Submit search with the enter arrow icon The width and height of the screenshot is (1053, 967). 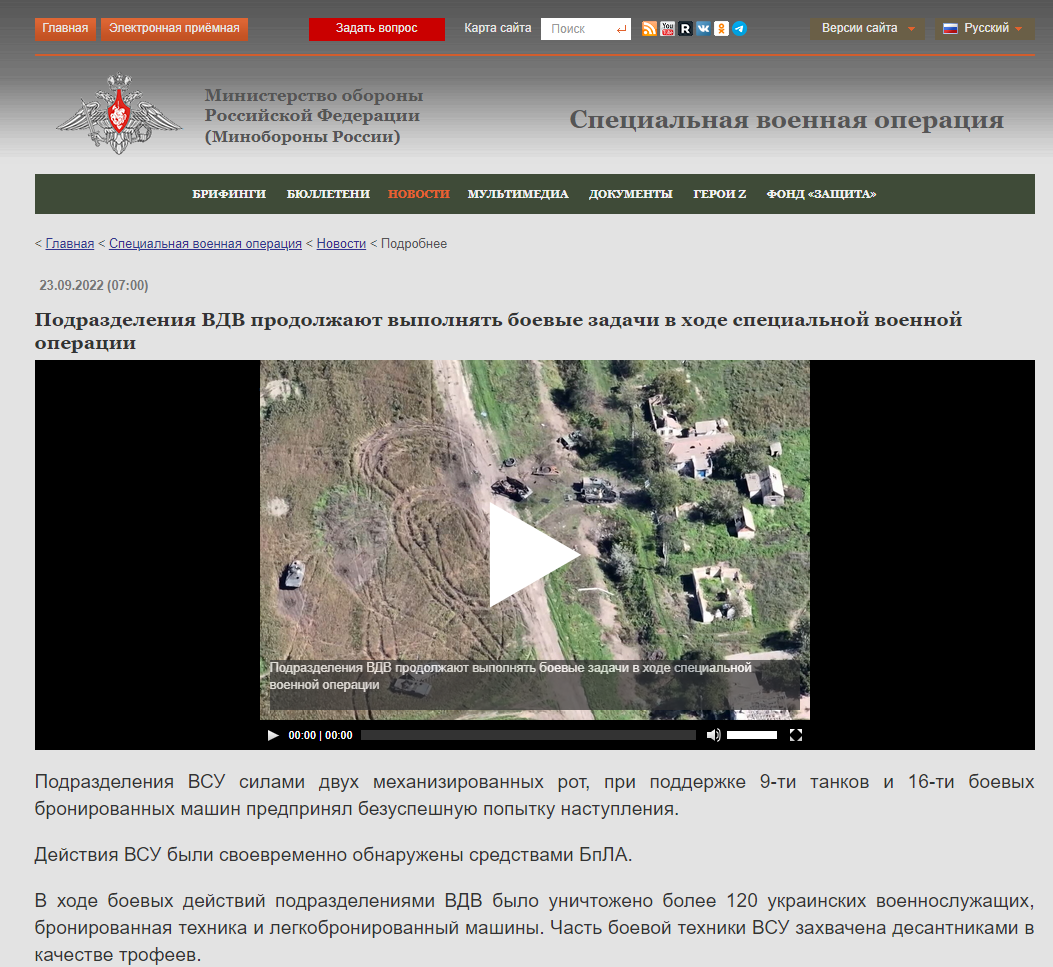[x=621, y=29]
